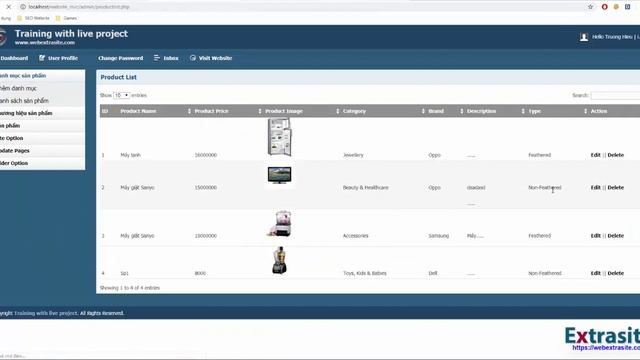
Task: Click the browser address bar
Action: click(302, 7)
